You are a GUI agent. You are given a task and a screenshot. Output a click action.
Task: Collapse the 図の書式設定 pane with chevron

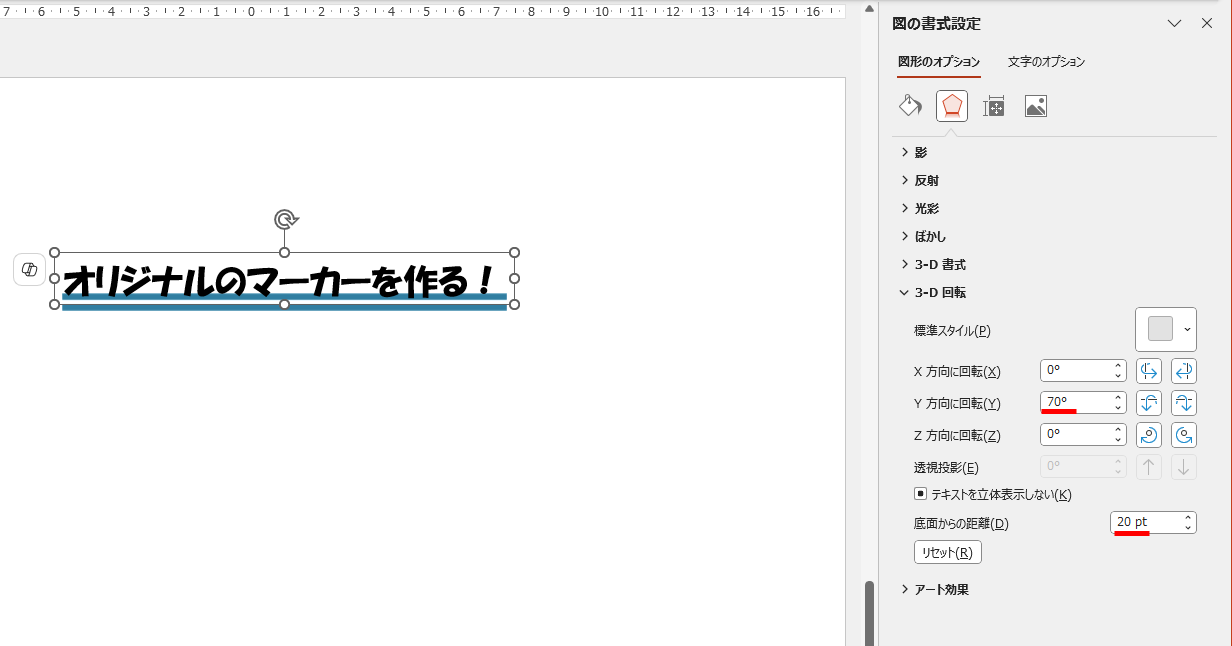(1175, 23)
